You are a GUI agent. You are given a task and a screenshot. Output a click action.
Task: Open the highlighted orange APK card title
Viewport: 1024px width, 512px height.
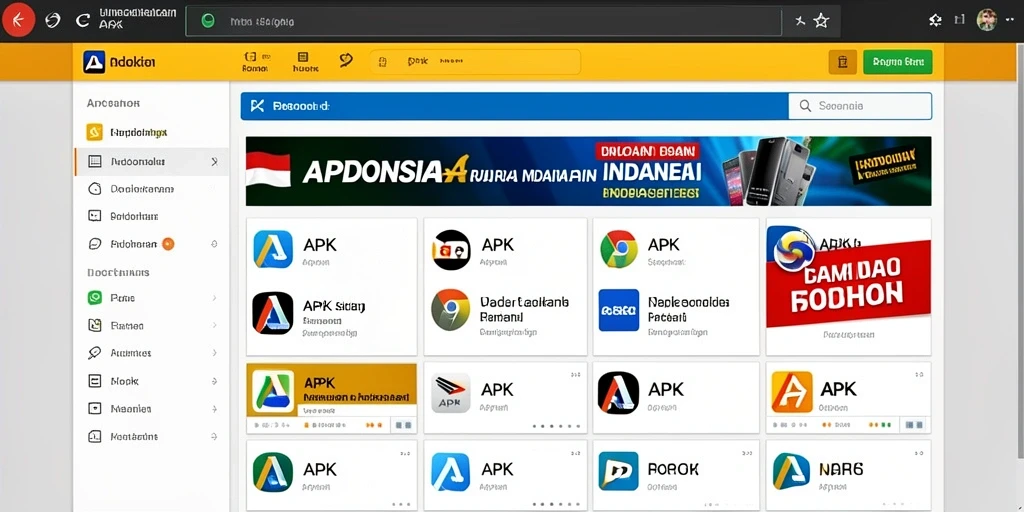click(x=319, y=382)
